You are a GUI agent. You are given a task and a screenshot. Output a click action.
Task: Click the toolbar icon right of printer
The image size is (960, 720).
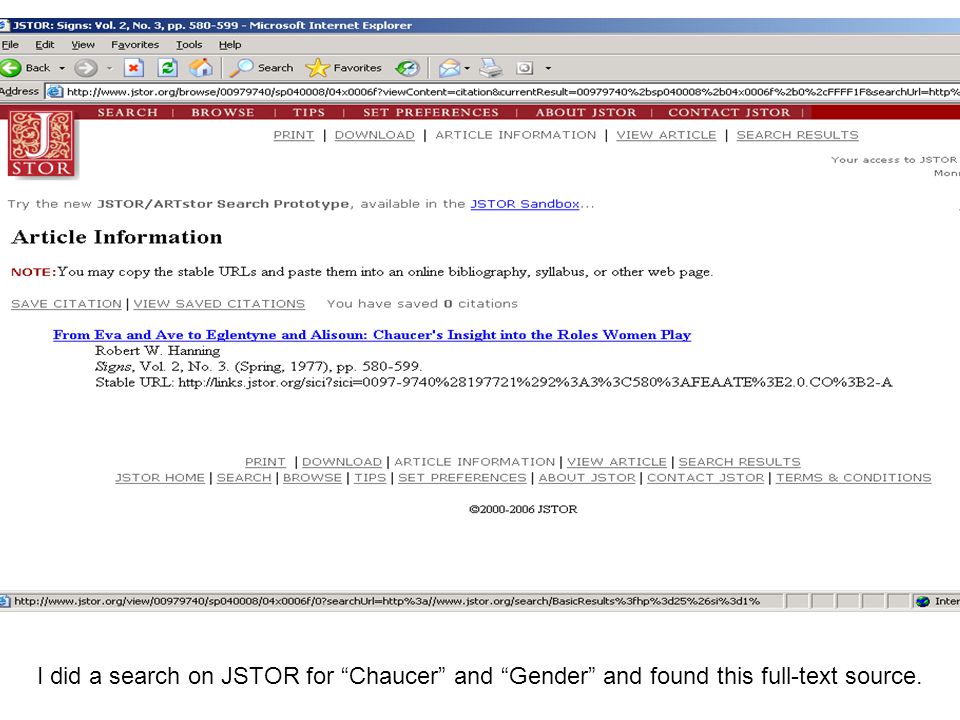point(525,68)
